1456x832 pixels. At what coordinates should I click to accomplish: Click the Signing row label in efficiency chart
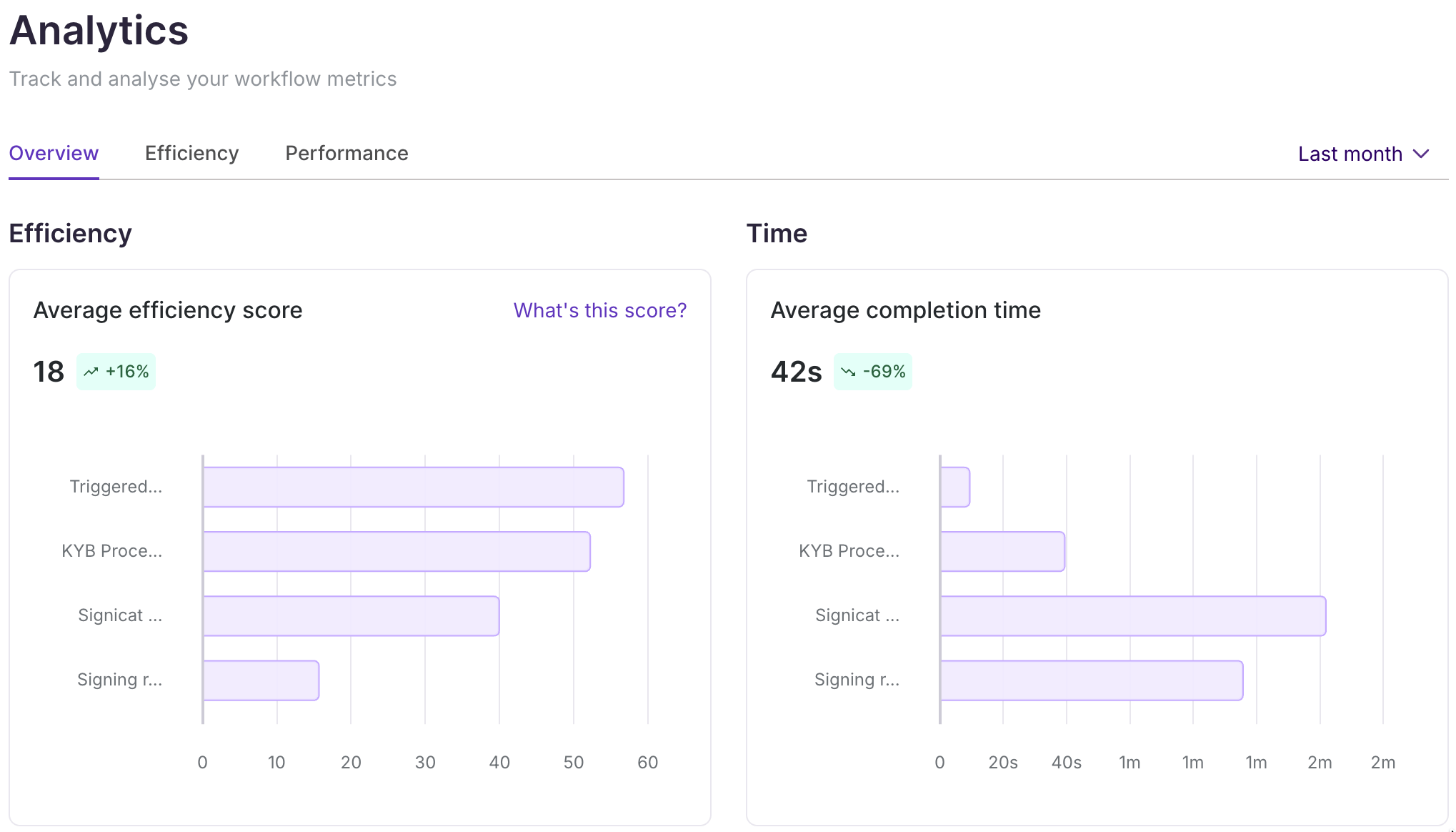click(119, 680)
